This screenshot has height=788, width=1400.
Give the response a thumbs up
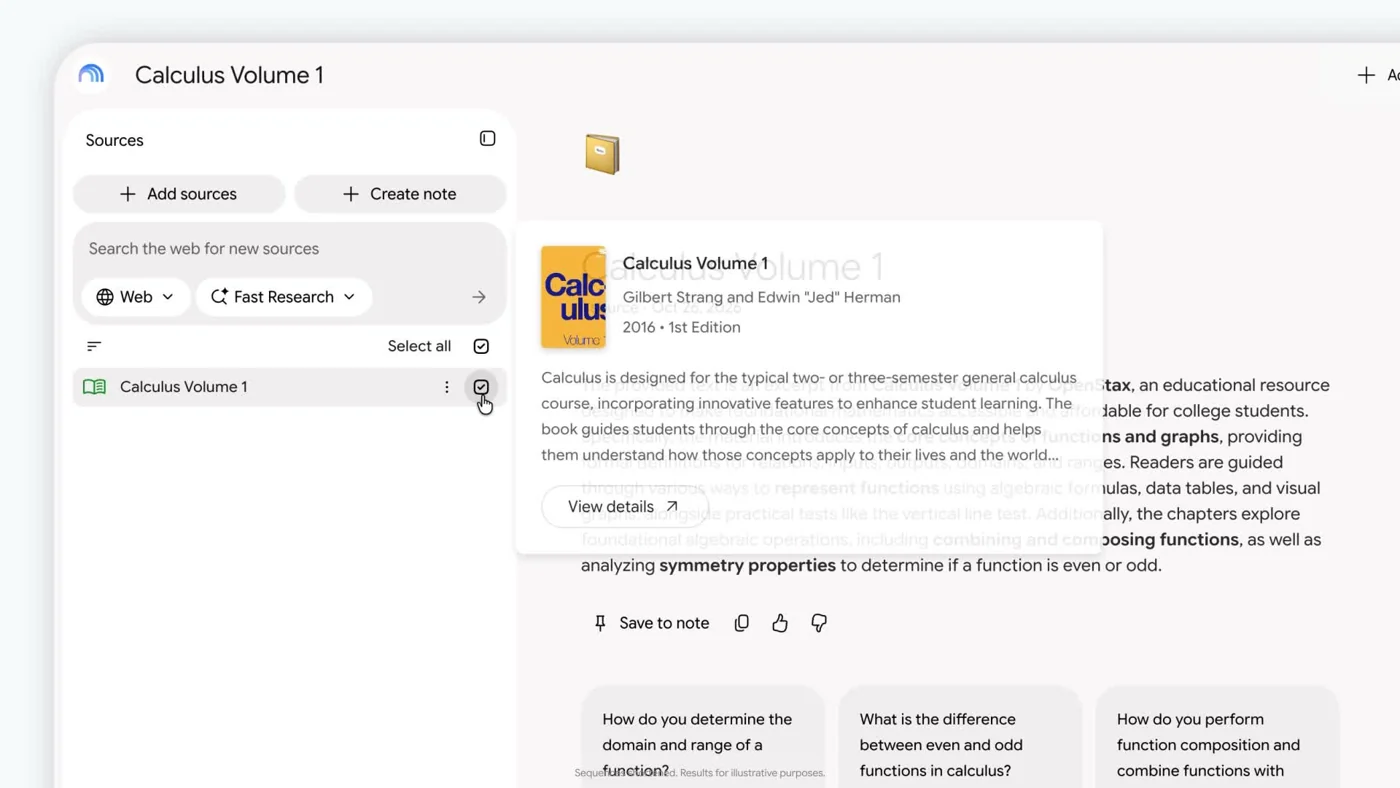click(780, 623)
